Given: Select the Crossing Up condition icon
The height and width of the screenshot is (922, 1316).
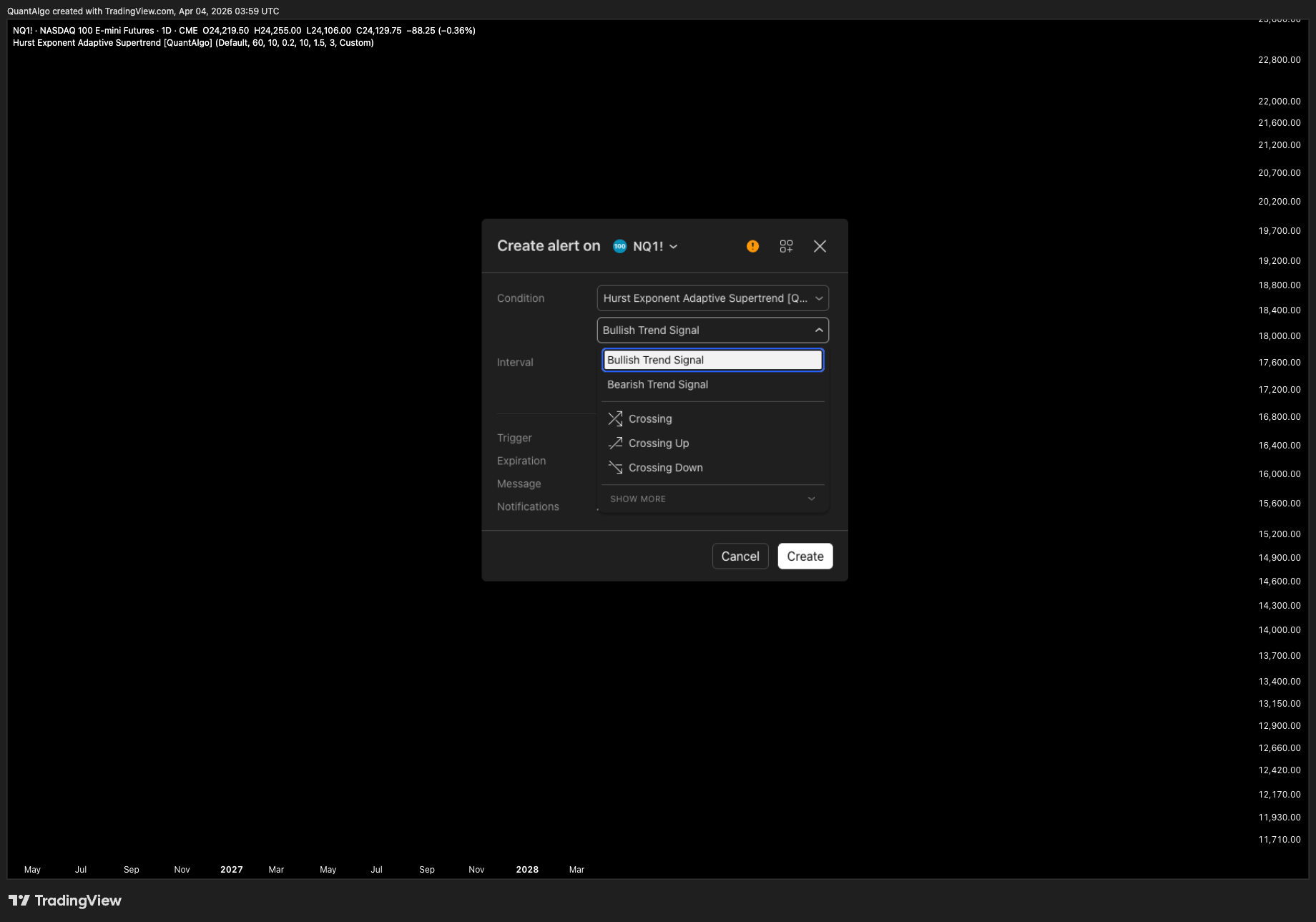Looking at the screenshot, I should 615,443.
